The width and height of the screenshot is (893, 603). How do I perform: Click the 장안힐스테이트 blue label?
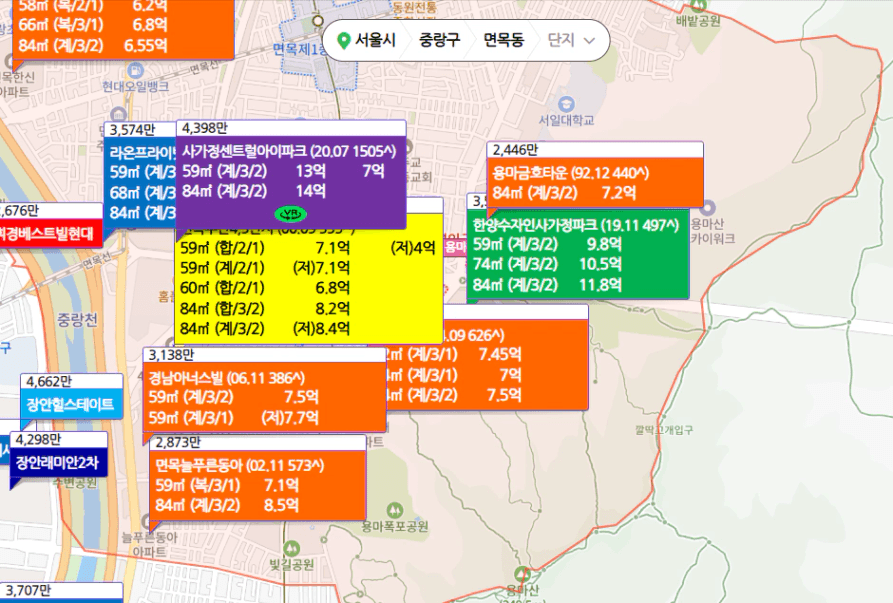[69, 406]
